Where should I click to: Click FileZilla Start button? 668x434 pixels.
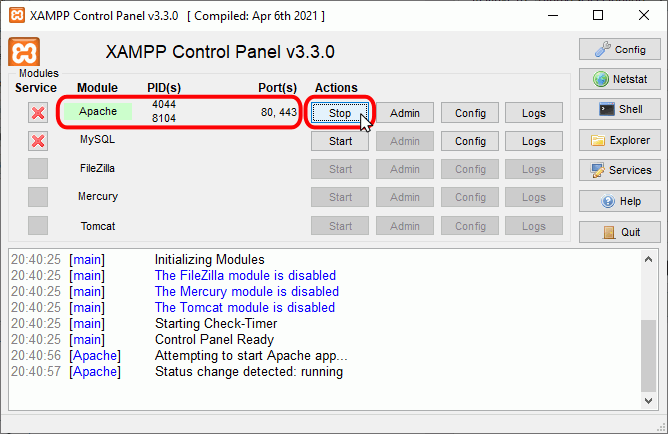click(340, 169)
